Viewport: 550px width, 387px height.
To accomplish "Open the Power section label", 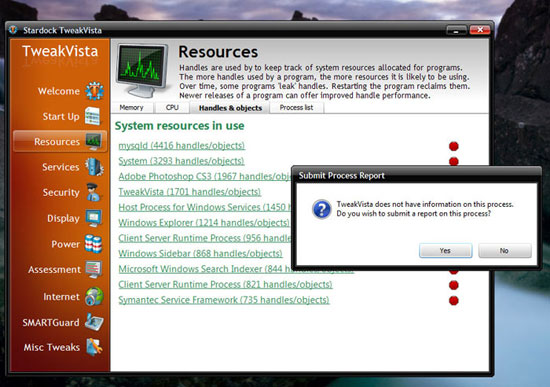I will point(65,244).
